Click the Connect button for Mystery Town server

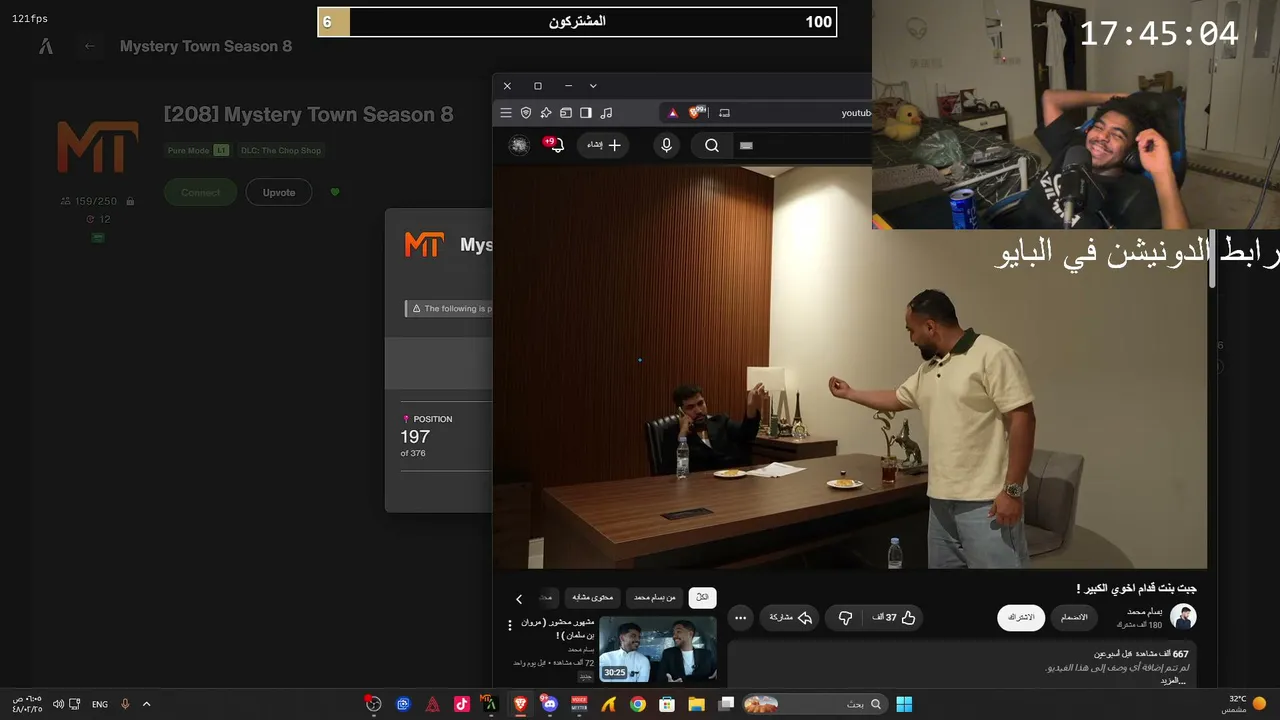click(x=200, y=192)
